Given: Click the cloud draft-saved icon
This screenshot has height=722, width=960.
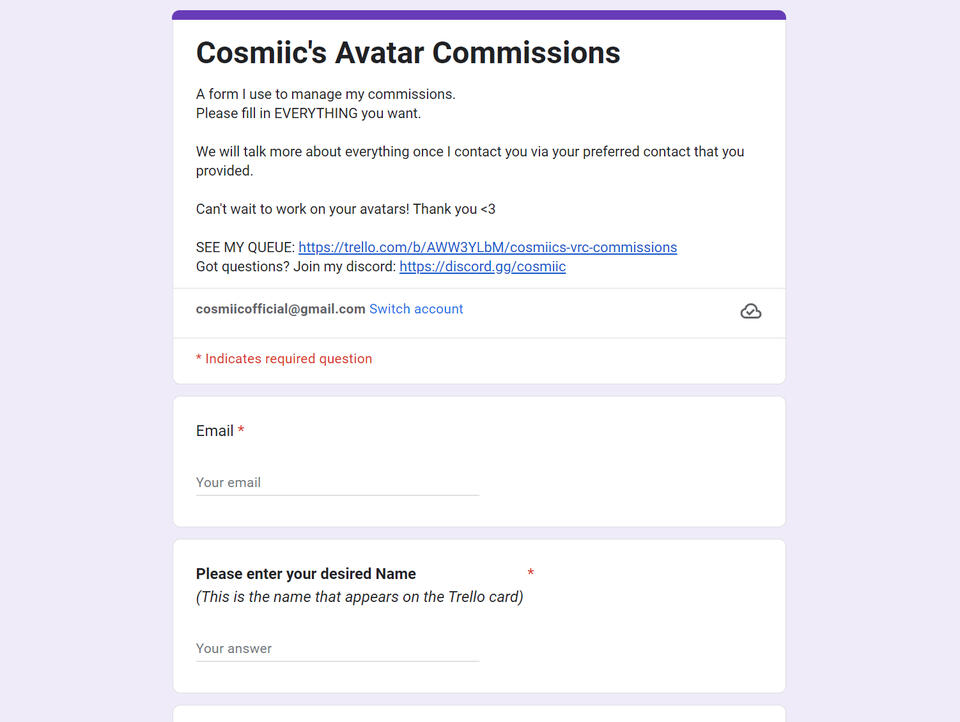Looking at the screenshot, I should click(x=750, y=311).
